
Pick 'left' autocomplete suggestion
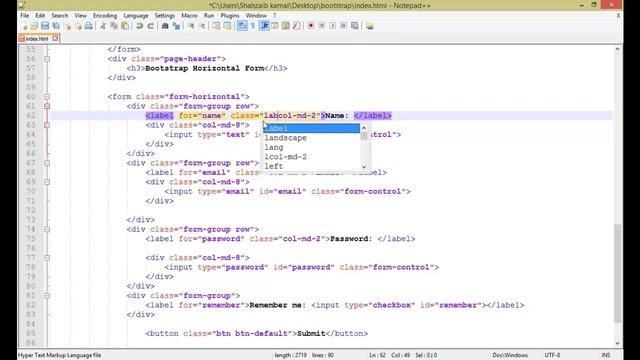[x=311, y=166]
